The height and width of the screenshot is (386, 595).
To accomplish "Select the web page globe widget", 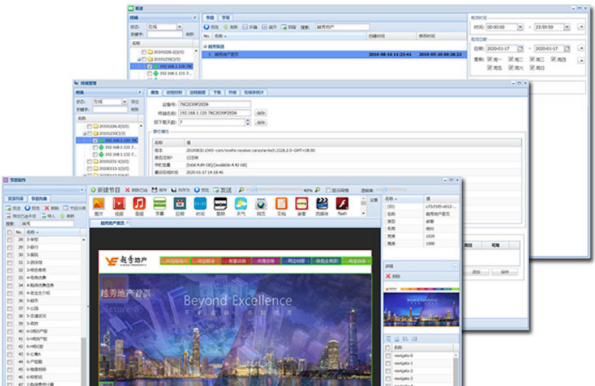I will click(261, 204).
